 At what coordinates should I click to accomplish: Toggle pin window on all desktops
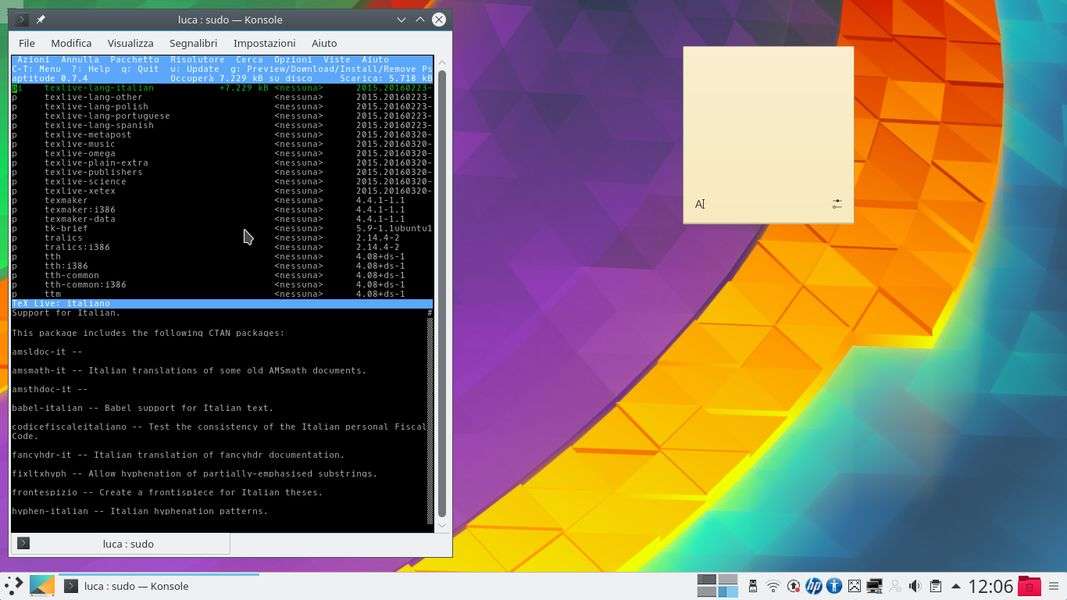point(41,19)
